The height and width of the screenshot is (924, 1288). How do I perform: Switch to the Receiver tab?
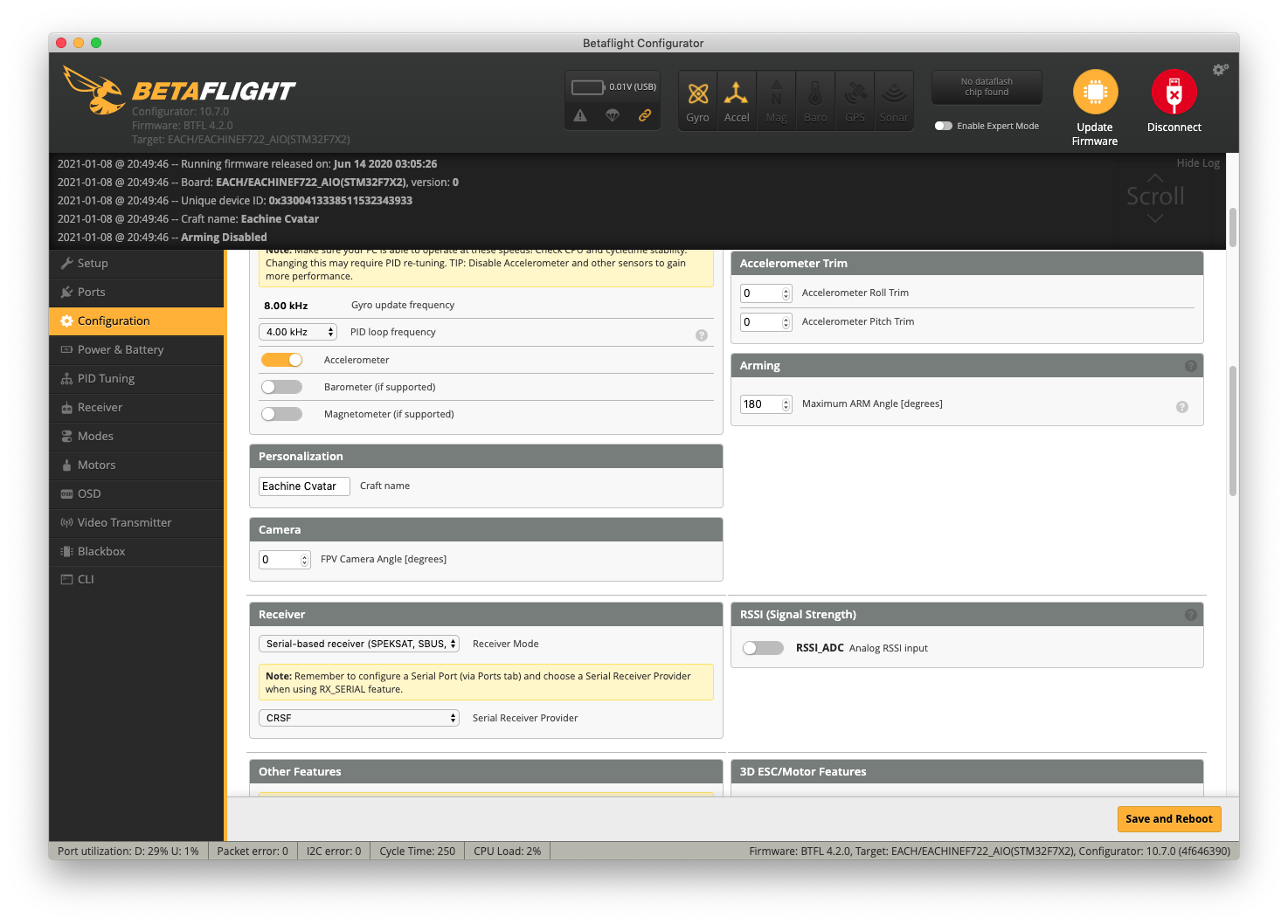click(x=136, y=408)
